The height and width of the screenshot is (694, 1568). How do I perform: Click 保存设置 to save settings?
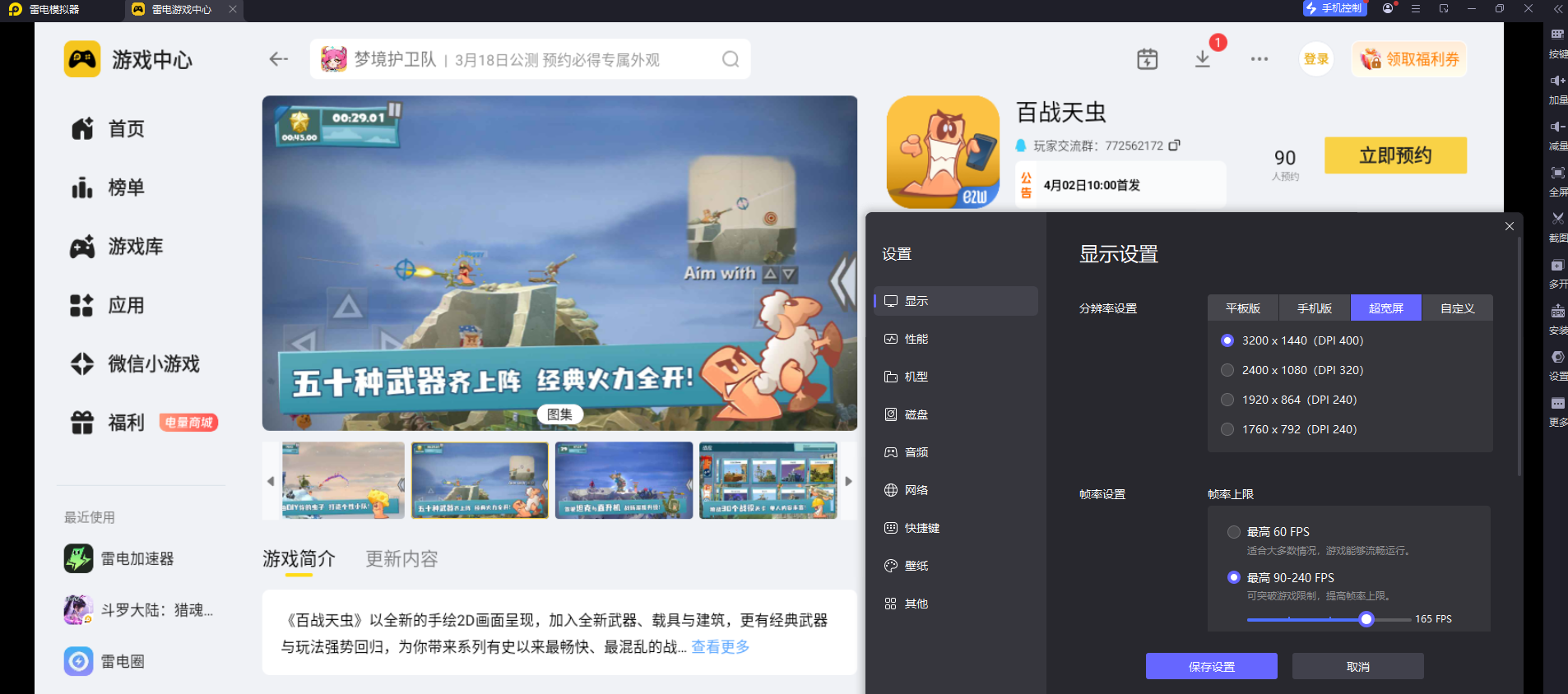[1212, 666]
